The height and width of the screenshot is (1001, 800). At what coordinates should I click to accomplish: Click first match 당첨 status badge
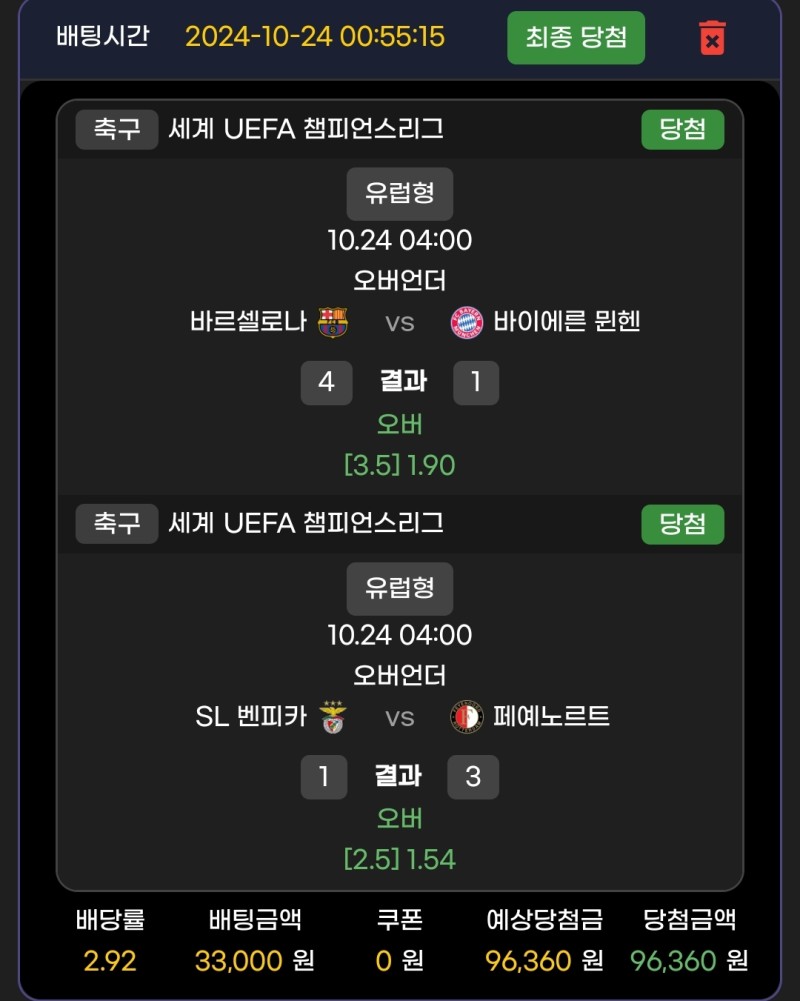pos(682,129)
